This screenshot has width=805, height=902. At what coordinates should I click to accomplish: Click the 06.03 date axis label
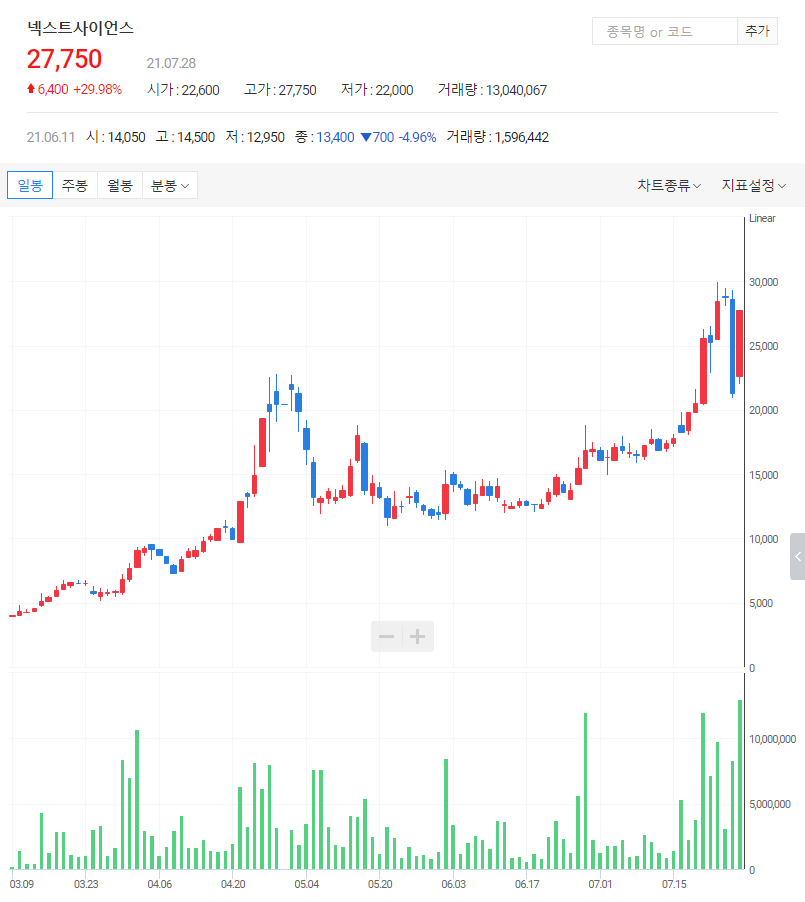[453, 884]
